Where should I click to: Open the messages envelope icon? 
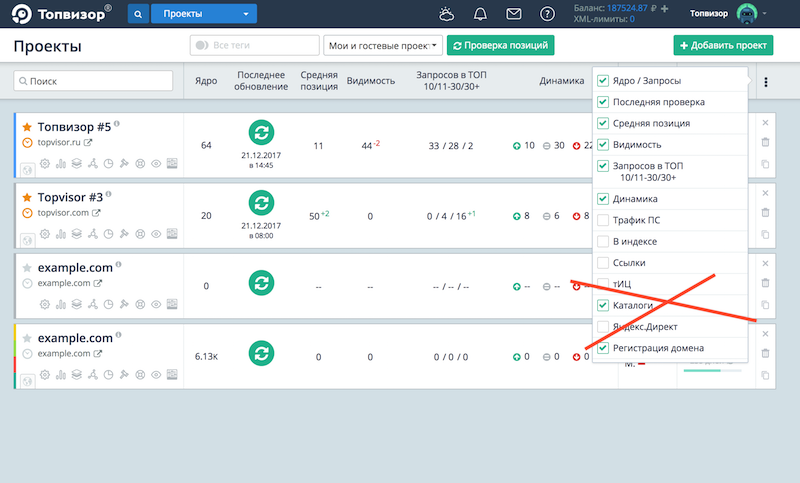513,14
